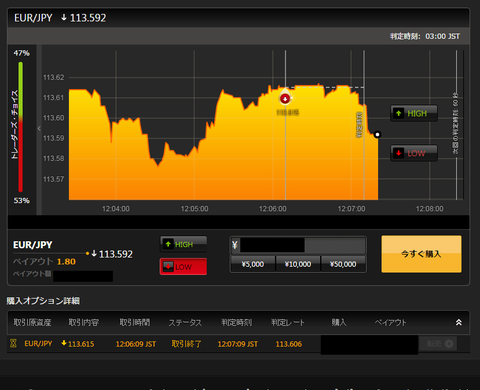Click the HIGH button on the chart
Image resolution: width=480 pixels, height=390 pixels.
pos(414,113)
